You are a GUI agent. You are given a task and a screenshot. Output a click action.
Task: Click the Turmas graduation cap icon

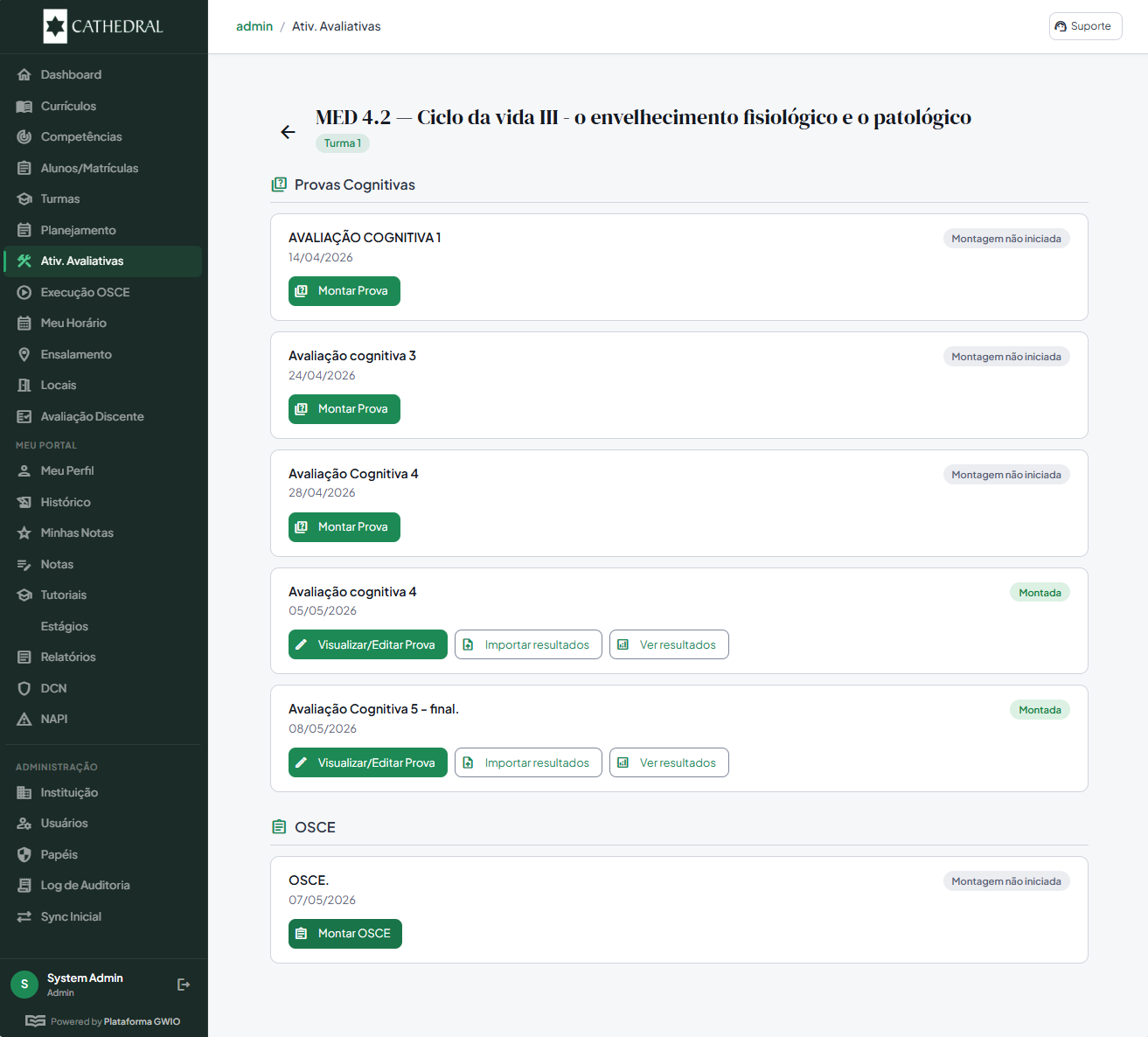tap(24, 199)
